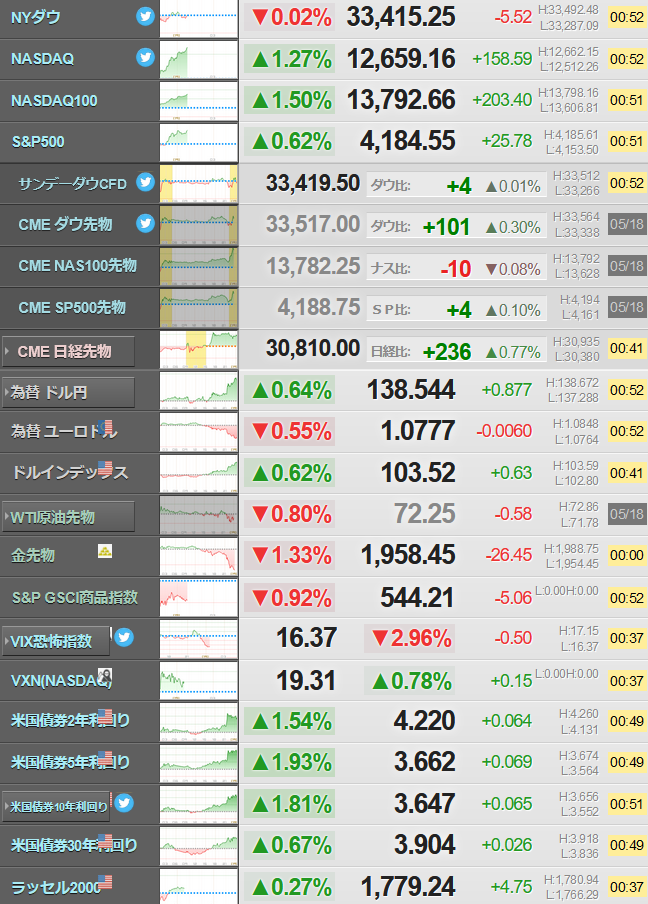Click the NASDAQ100 label

click(54, 100)
